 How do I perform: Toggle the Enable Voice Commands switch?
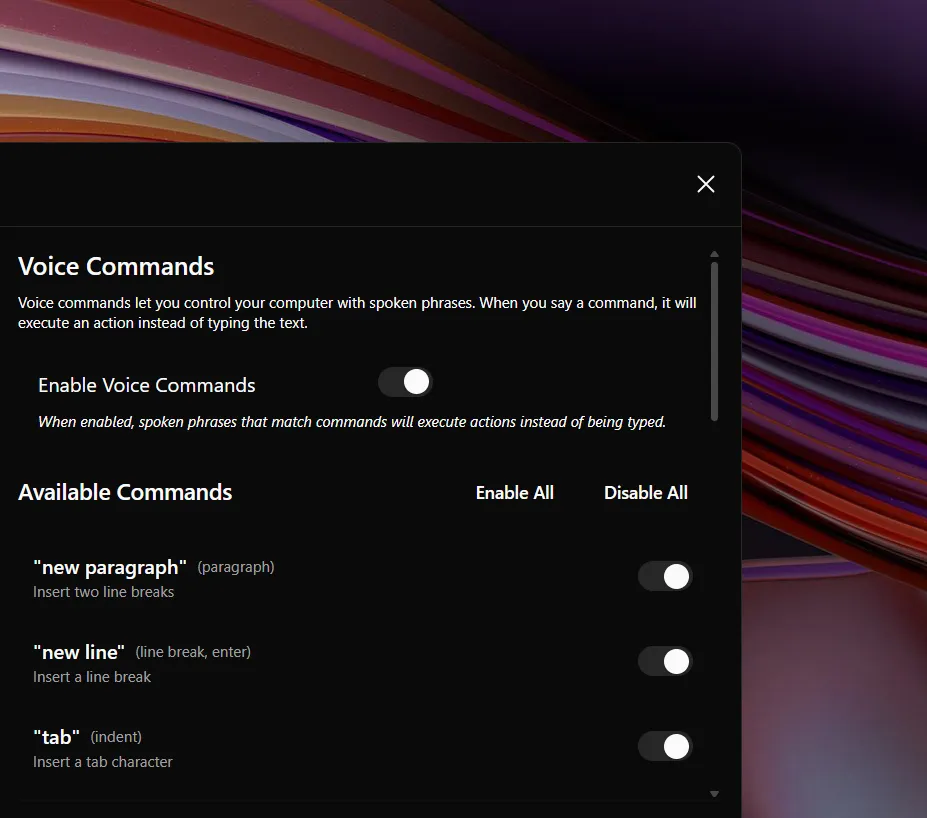pos(405,382)
